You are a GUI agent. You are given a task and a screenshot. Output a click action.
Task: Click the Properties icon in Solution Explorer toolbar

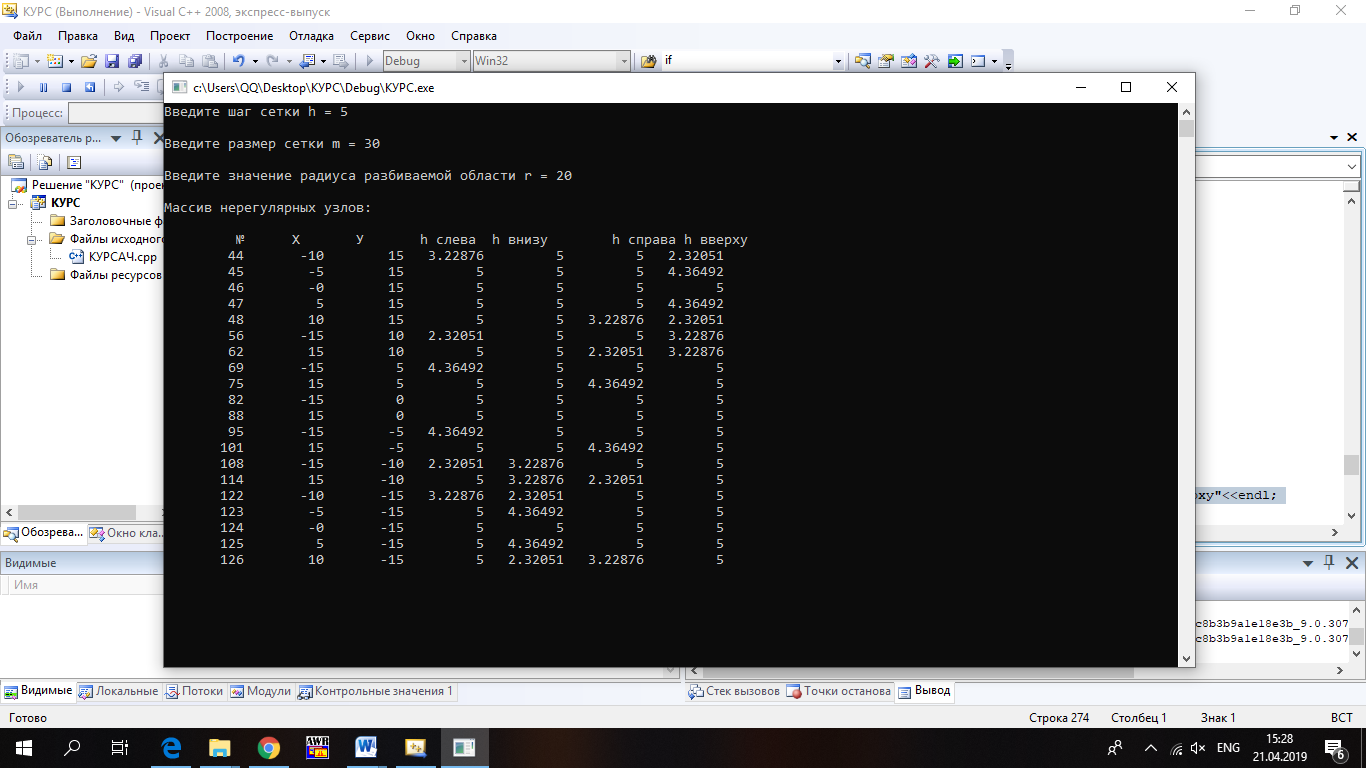16,162
